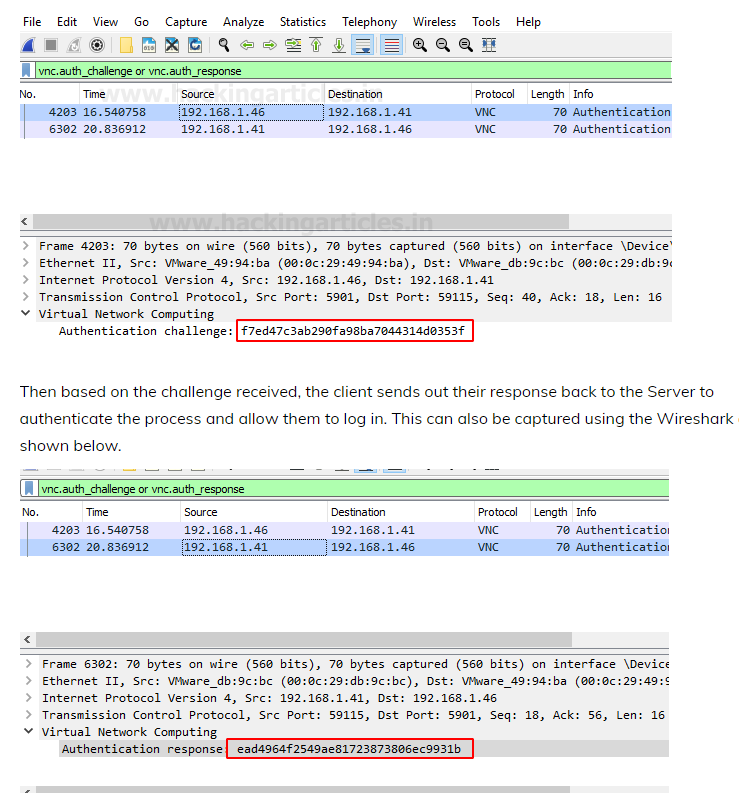The width and height of the screenshot is (739, 798).
Task: Click the Zoom out icon
Action: tap(443, 45)
